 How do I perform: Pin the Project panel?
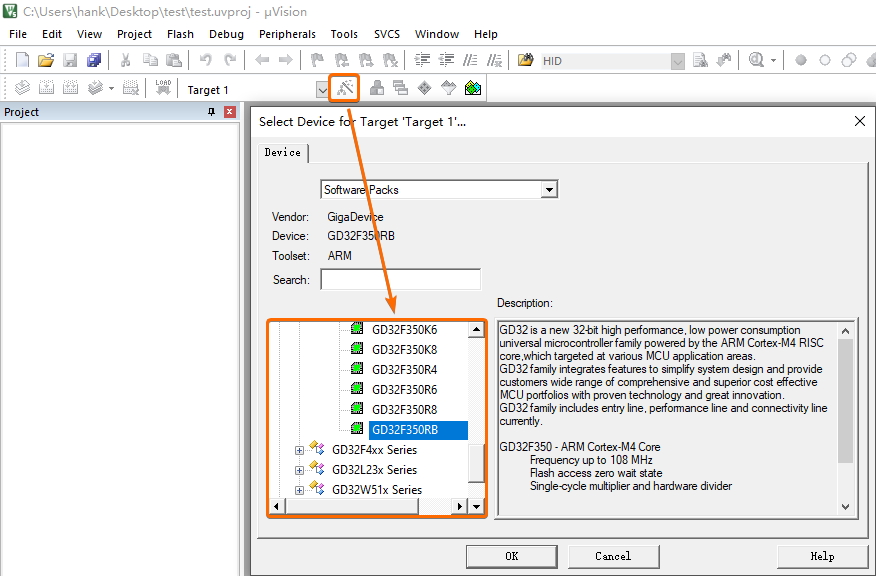(x=211, y=112)
